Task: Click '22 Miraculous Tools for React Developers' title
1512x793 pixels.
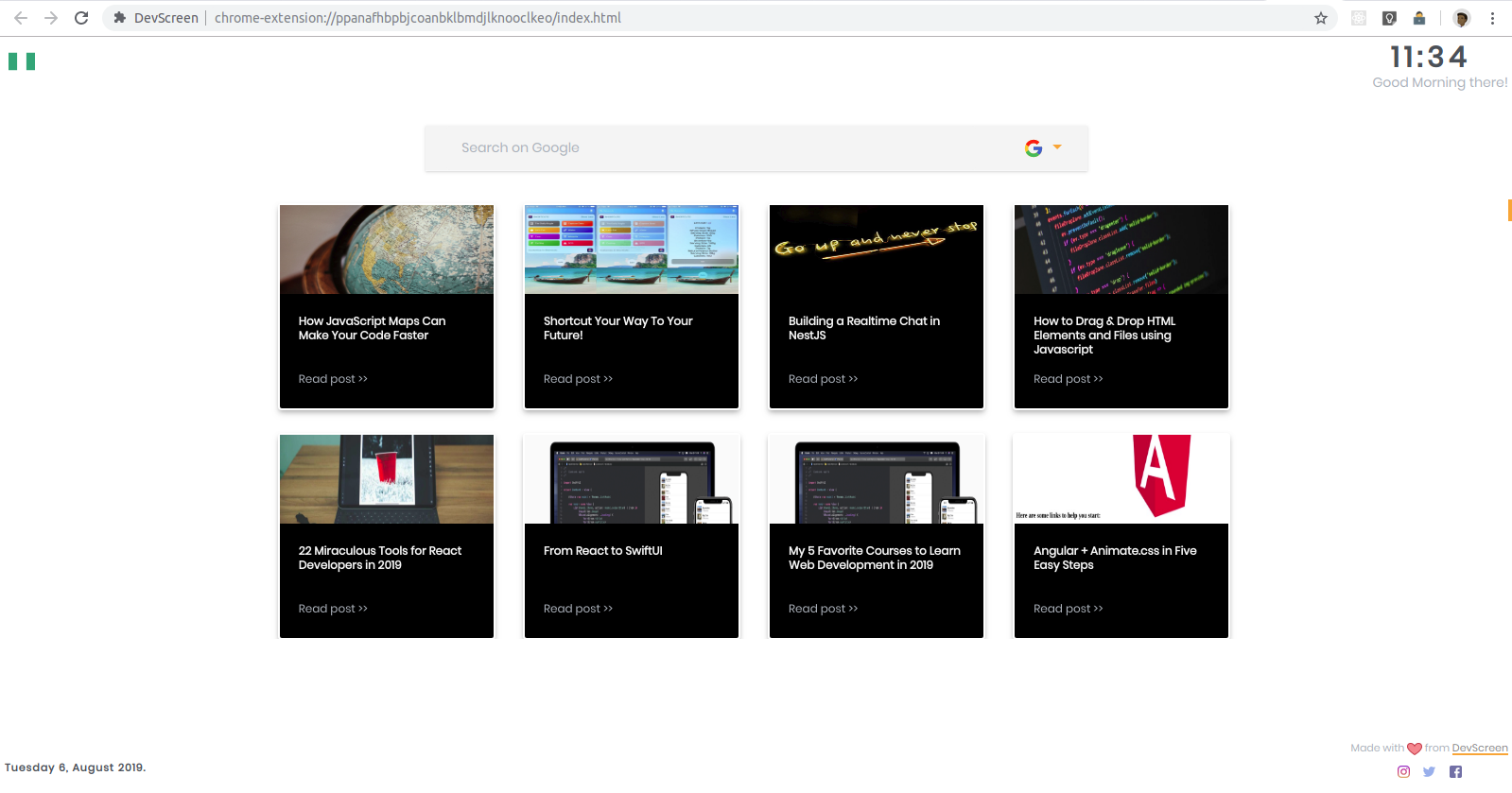Action: click(x=380, y=558)
